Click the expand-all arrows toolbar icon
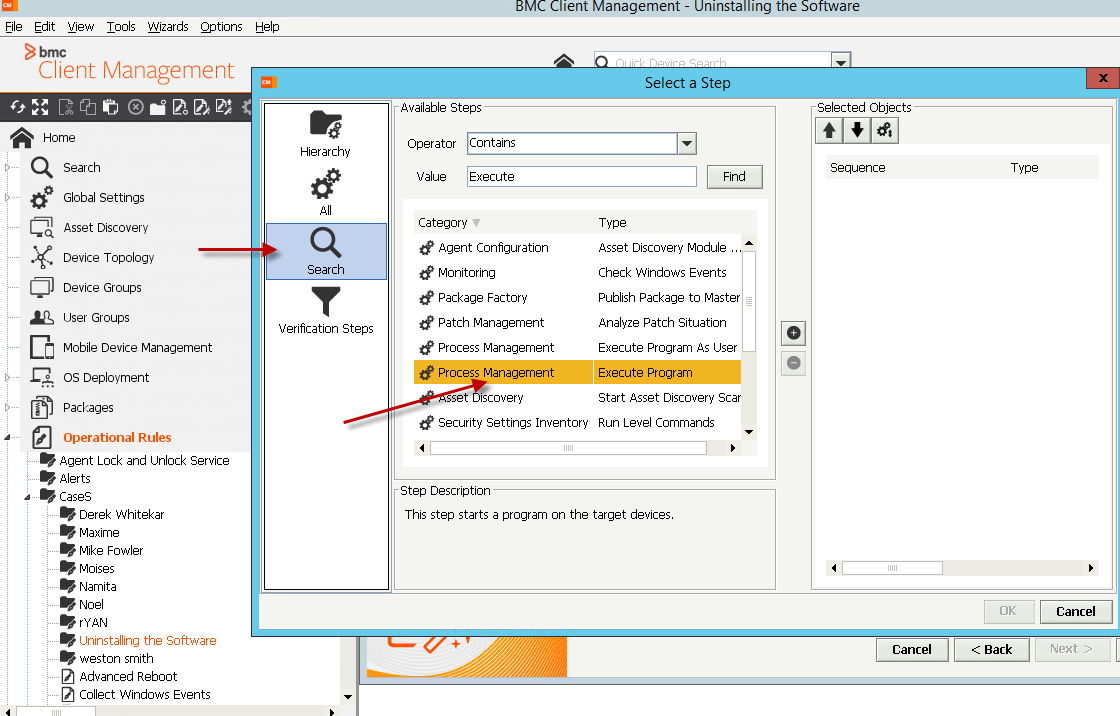This screenshot has height=716, width=1120. click(40, 107)
